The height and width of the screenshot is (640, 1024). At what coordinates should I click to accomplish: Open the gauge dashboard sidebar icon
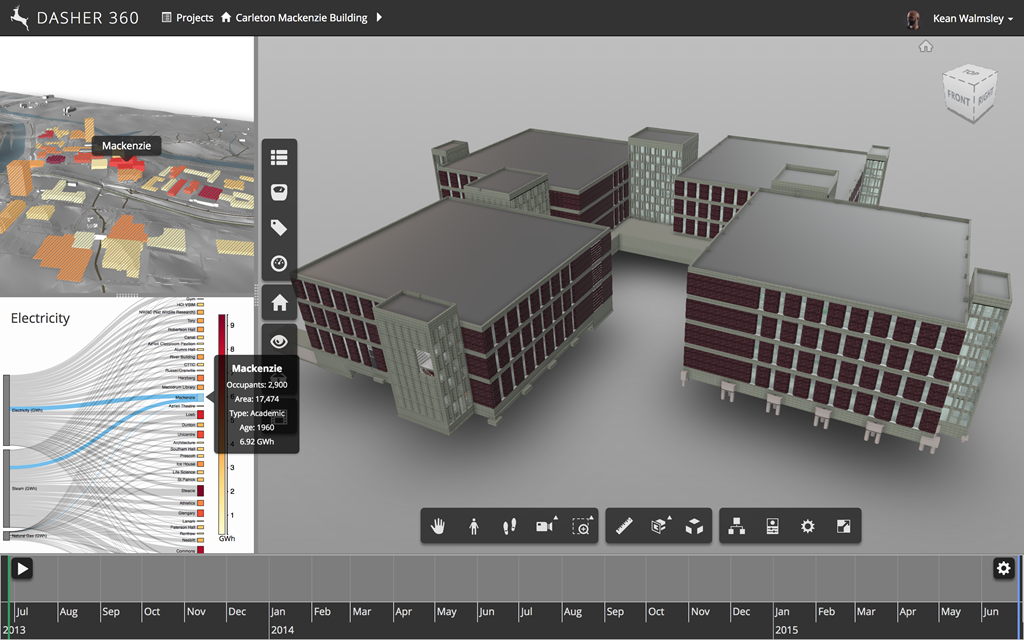click(279, 264)
